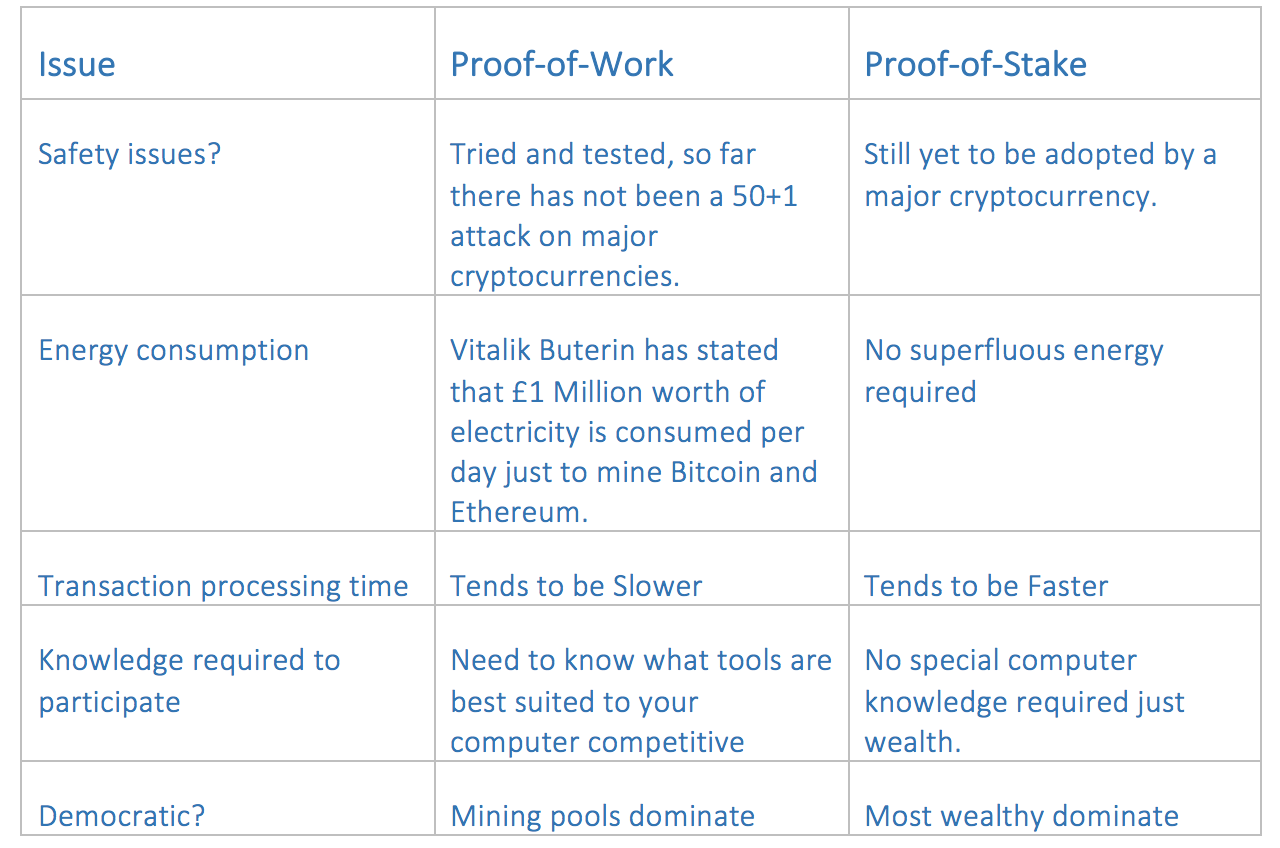
Task: Select the "Mining pools dominate" cell
Action: click(x=603, y=816)
